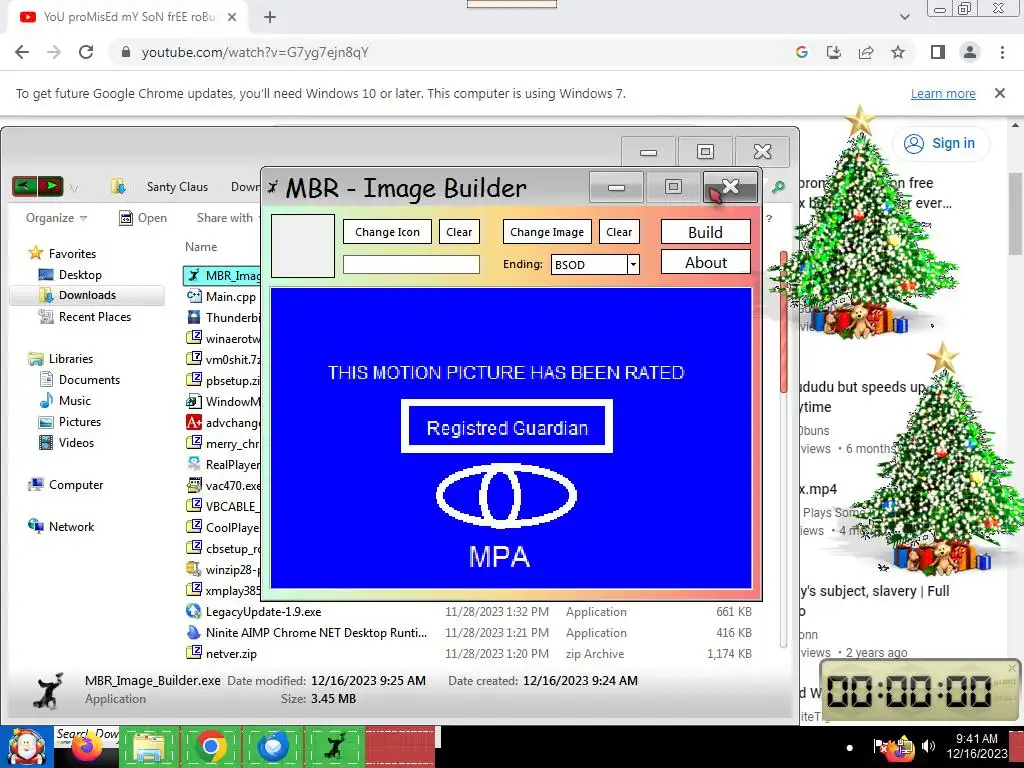
Task: Open the Organize menu in Explorer
Action: (56, 218)
